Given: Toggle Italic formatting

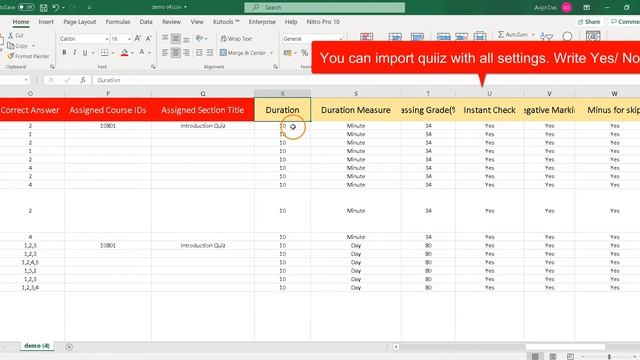Looking at the screenshot, I should tap(74, 53).
